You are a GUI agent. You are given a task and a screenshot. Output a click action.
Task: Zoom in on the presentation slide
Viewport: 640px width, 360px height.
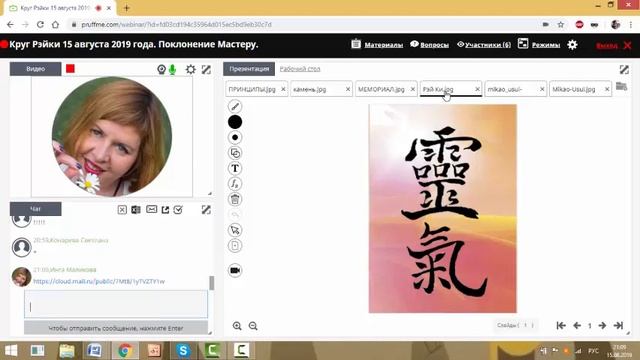(237, 326)
